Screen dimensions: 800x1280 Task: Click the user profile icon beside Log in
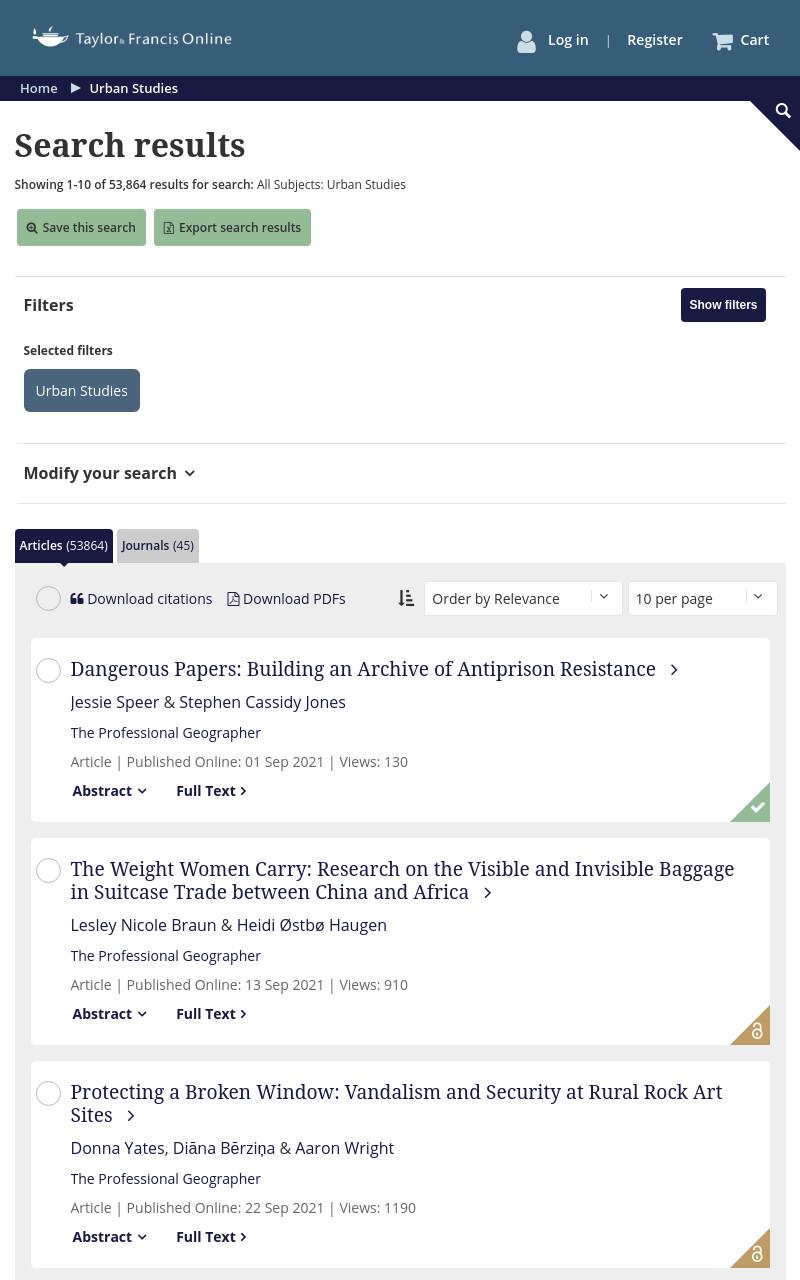click(526, 41)
